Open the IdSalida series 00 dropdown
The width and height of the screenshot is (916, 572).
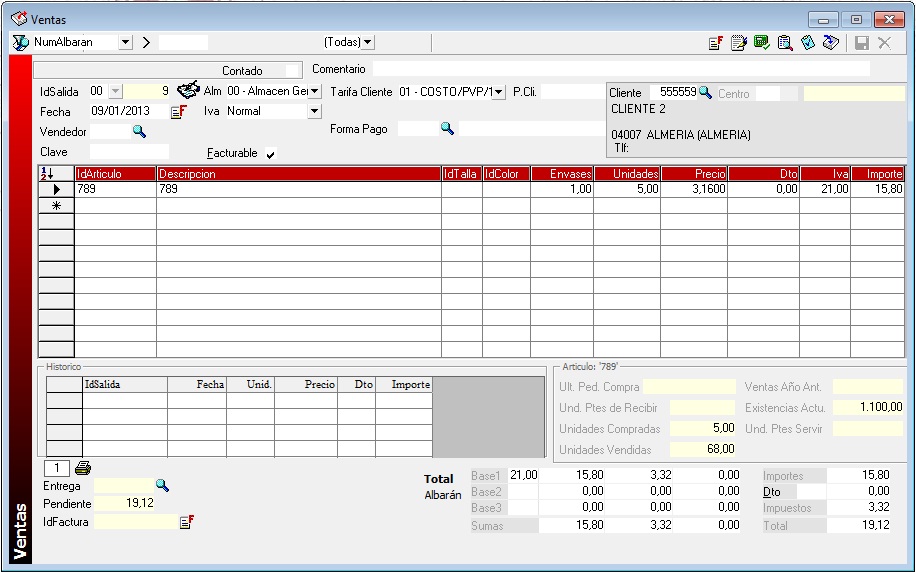115,91
